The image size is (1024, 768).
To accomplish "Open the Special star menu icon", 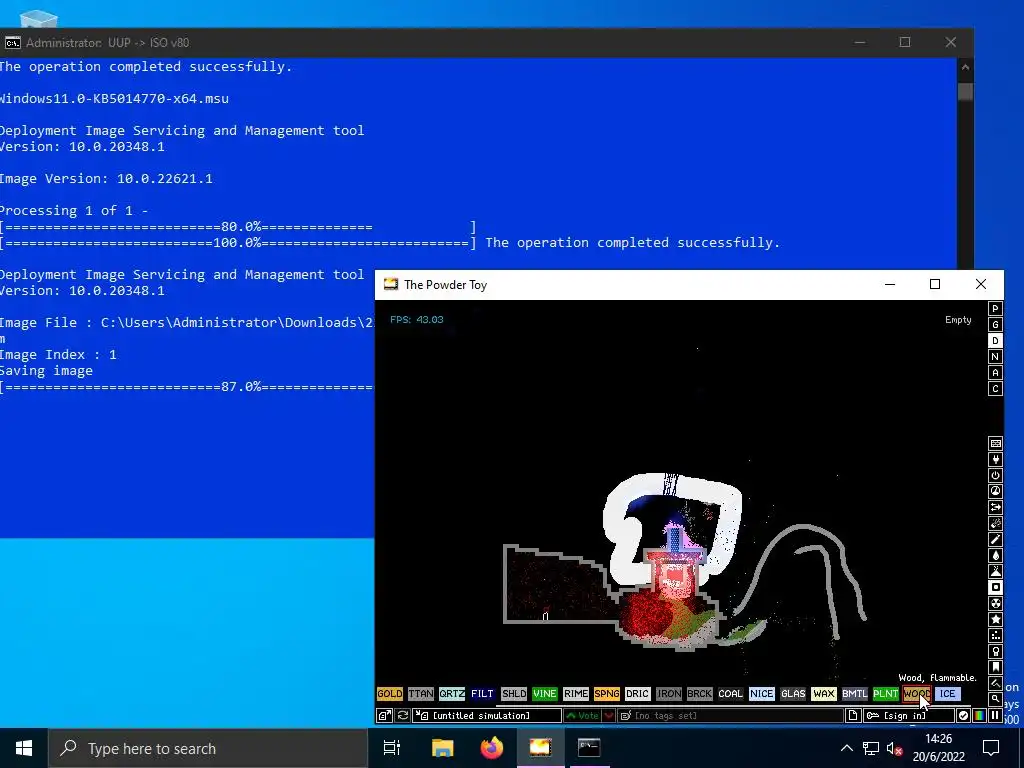I will point(995,619).
